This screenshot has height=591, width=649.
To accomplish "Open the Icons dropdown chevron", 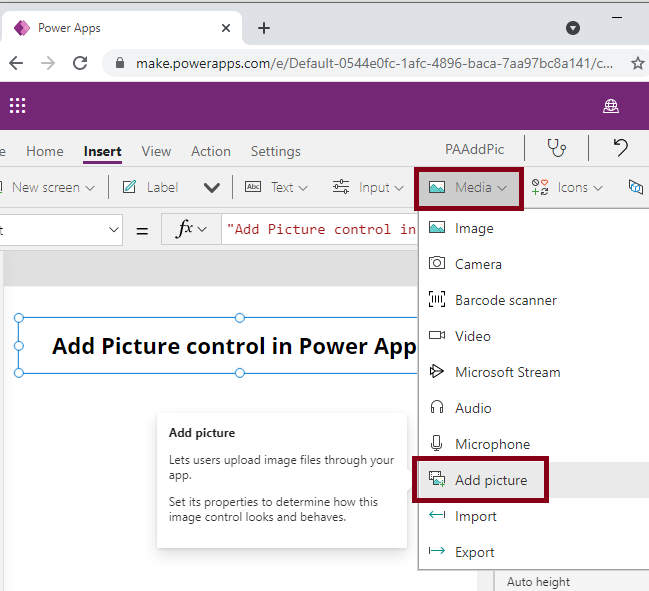I will [x=598, y=188].
